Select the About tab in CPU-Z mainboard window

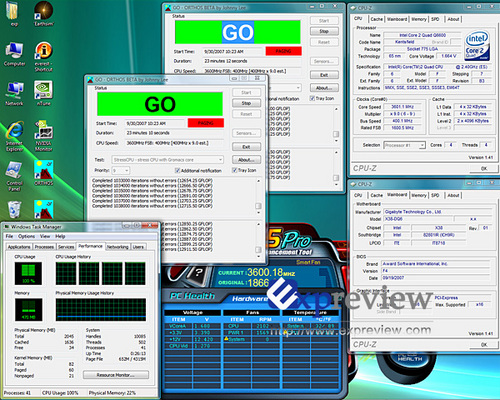453,195
